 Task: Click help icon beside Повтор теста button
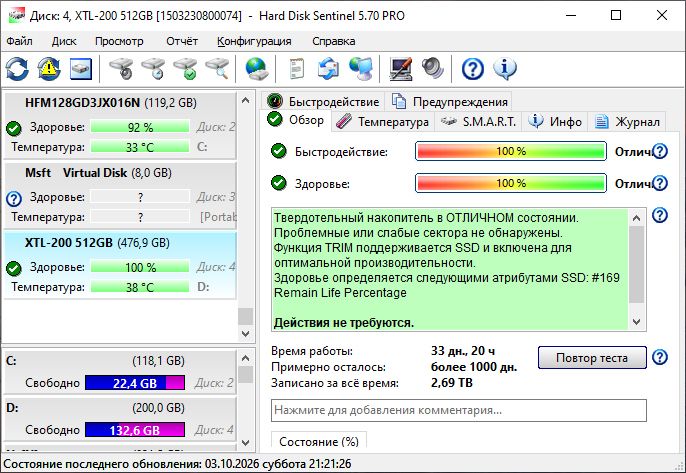[660, 357]
